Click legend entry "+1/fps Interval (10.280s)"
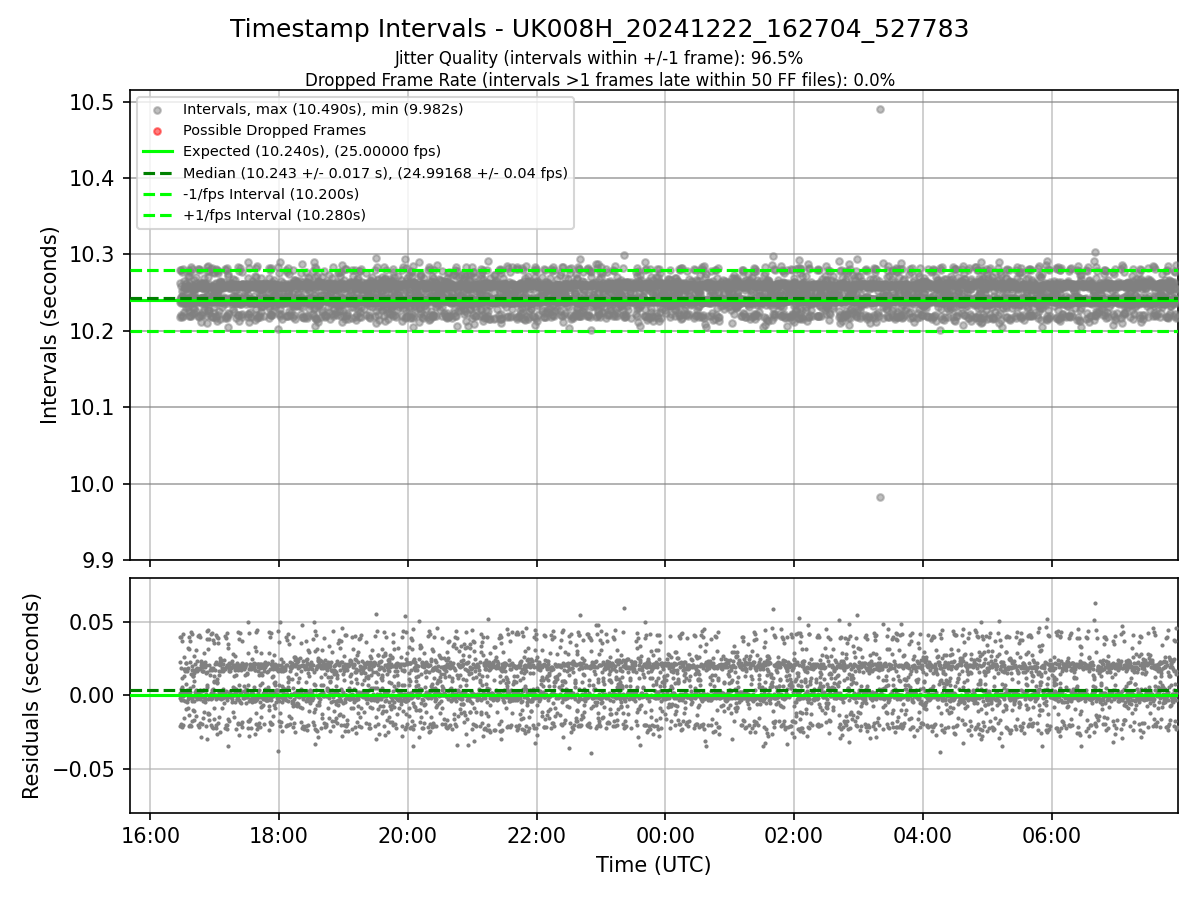The image size is (1200, 900). (x=274, y=215)
